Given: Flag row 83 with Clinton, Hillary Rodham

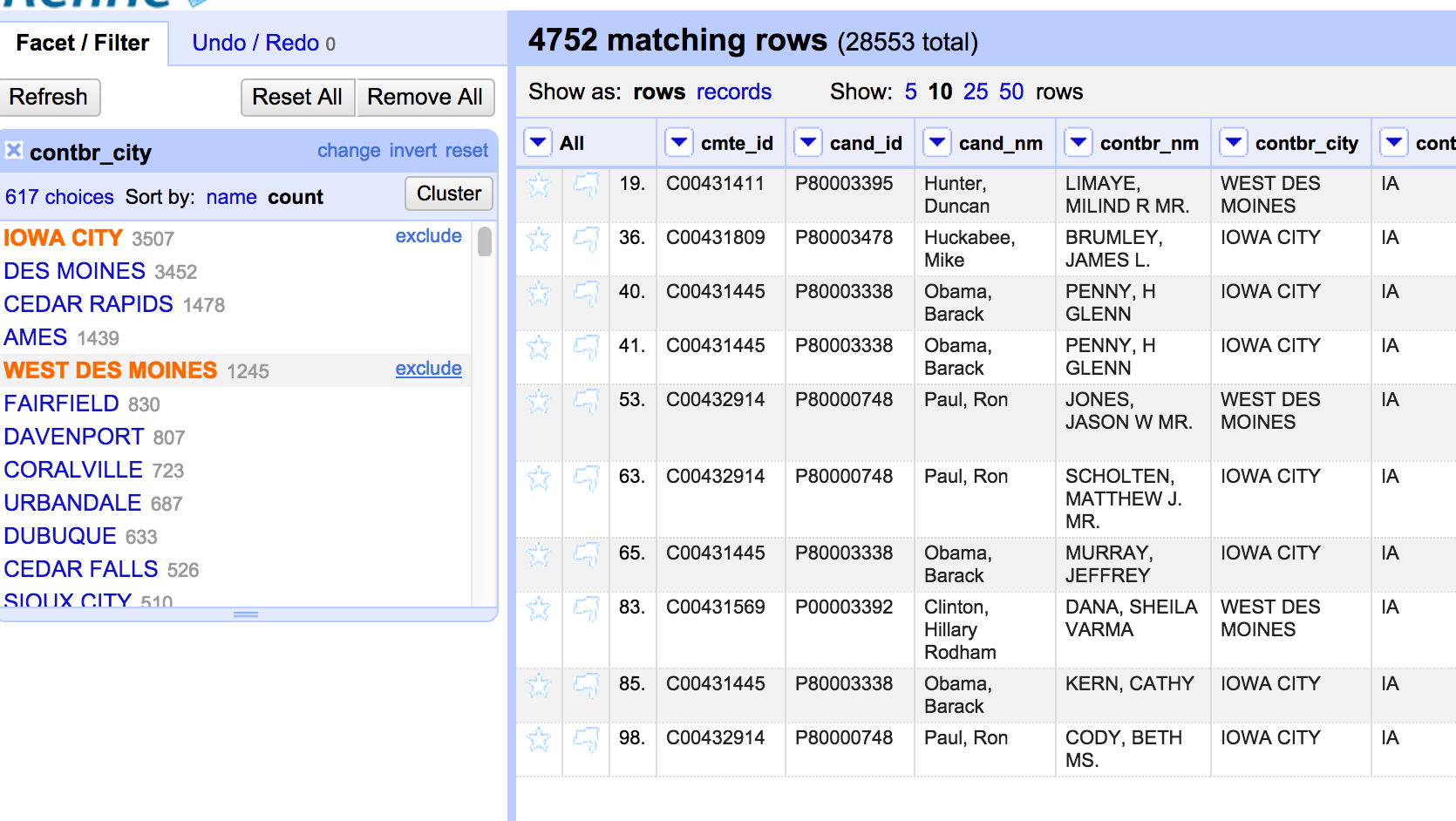Looking at the screenshot, I should (586, 608).
